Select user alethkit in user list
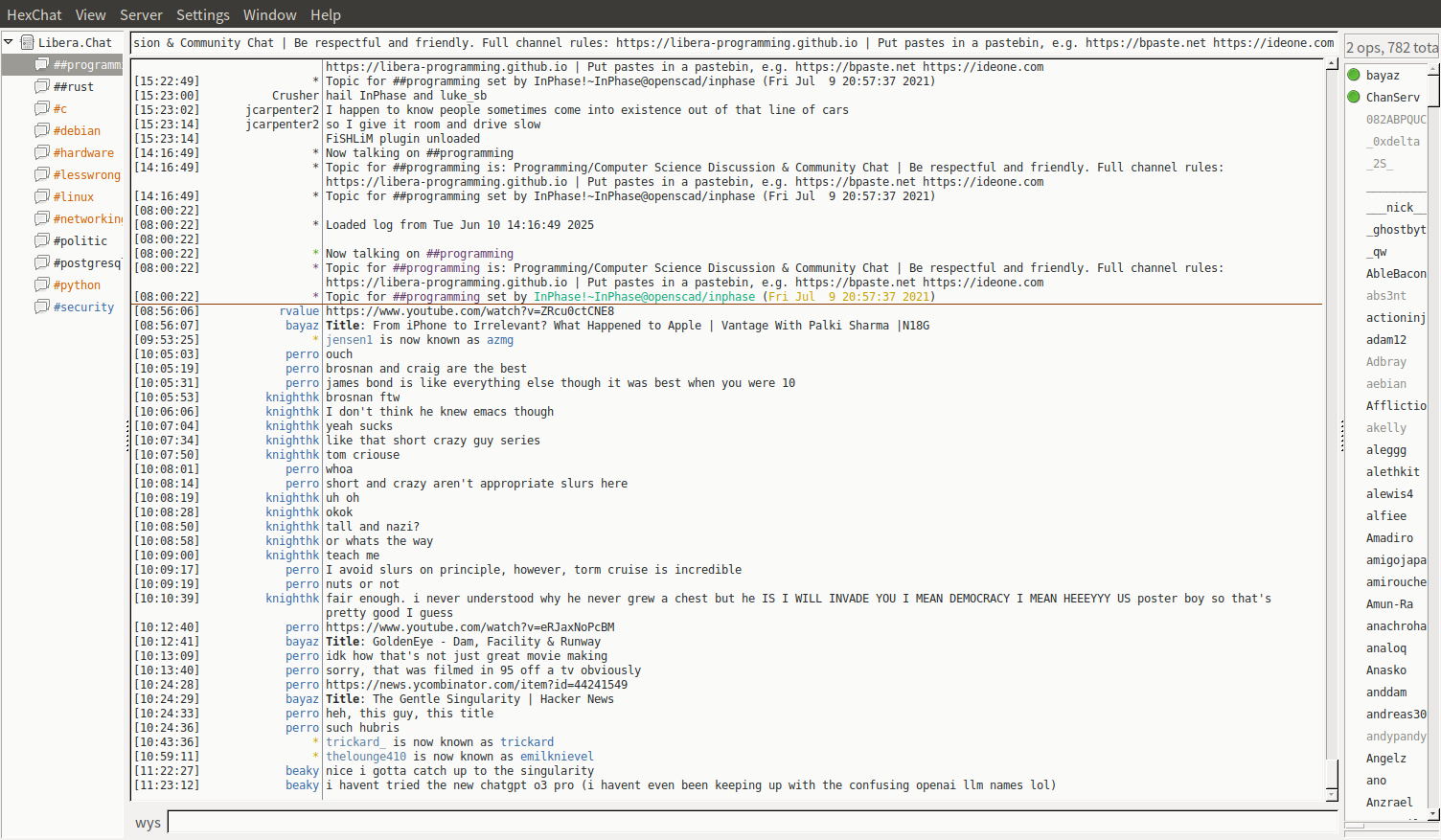This screenshot has height=840, width=1441. [x=1392, y=471]
